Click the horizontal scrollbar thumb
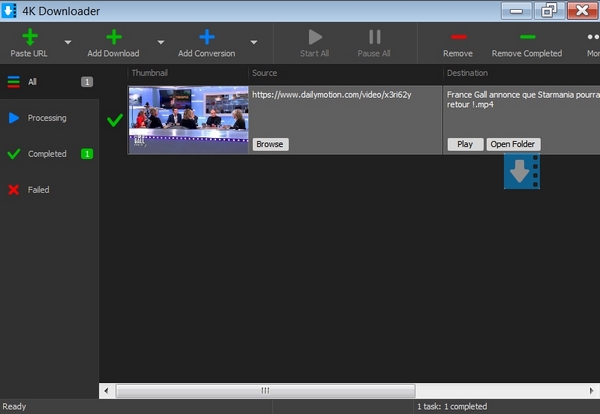Viewport: 600px width, 414px height. click(x=265, y=391)
